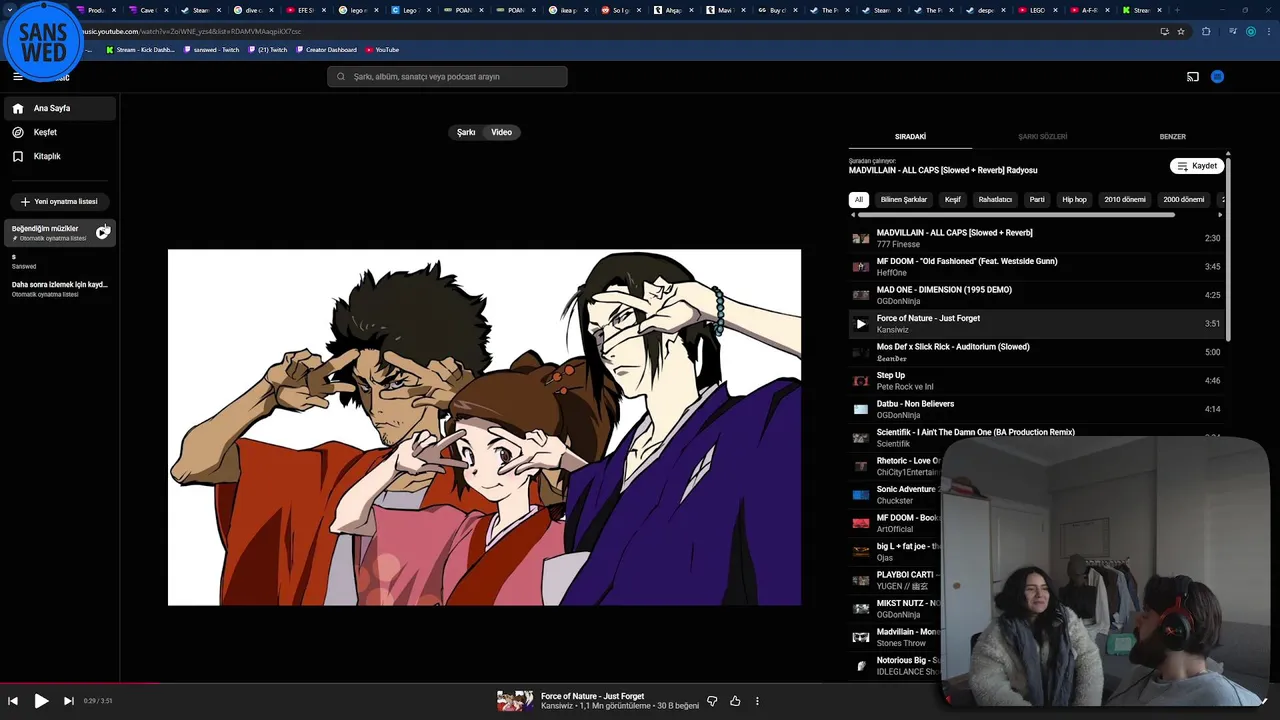The width and height of the screenshot is (1280, 720).
Task: Click the chip row's left scroll arrow
Action: click(x=853, y=214)
